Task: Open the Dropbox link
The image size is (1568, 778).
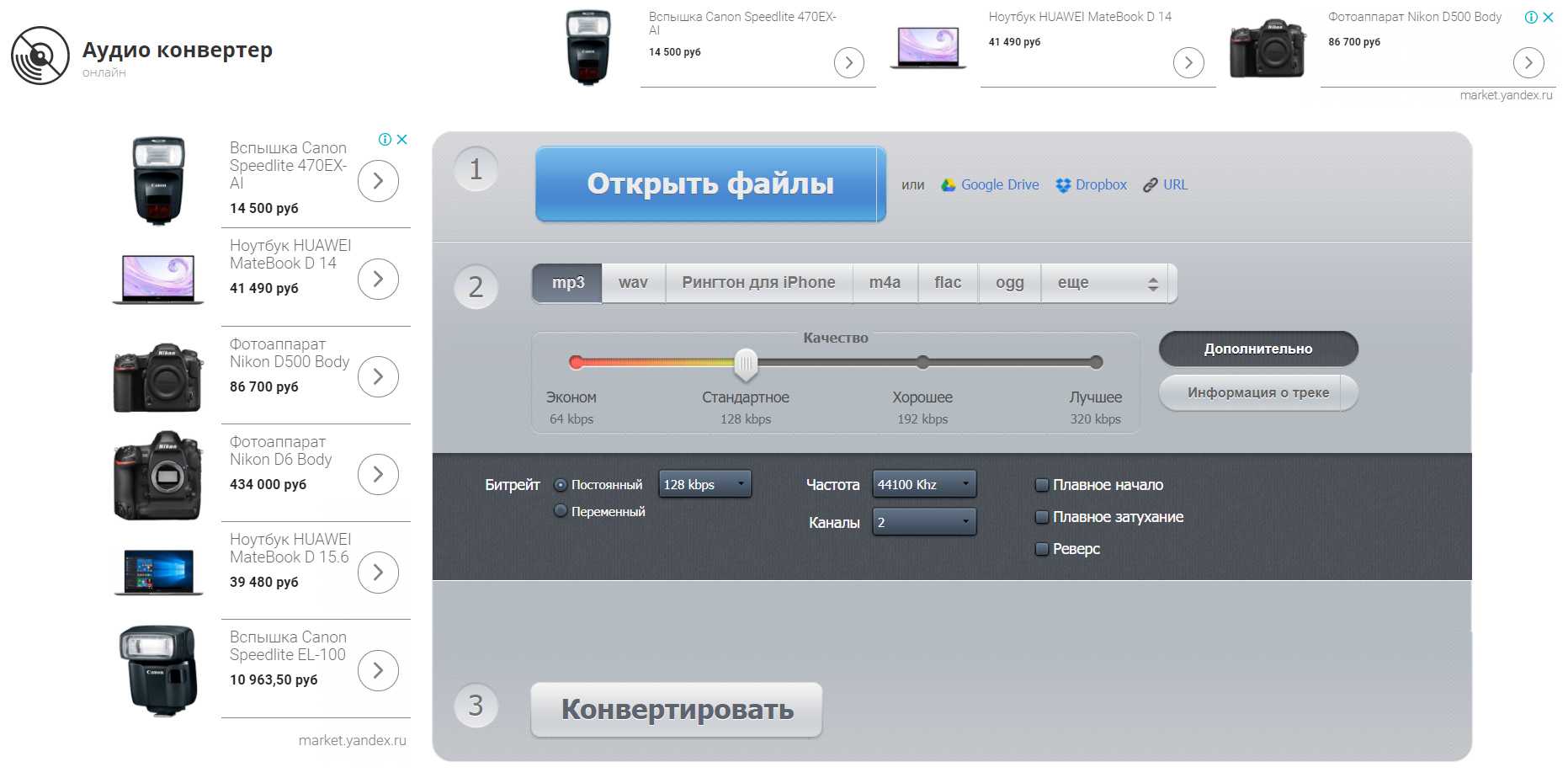Action: pos(1101,185)
